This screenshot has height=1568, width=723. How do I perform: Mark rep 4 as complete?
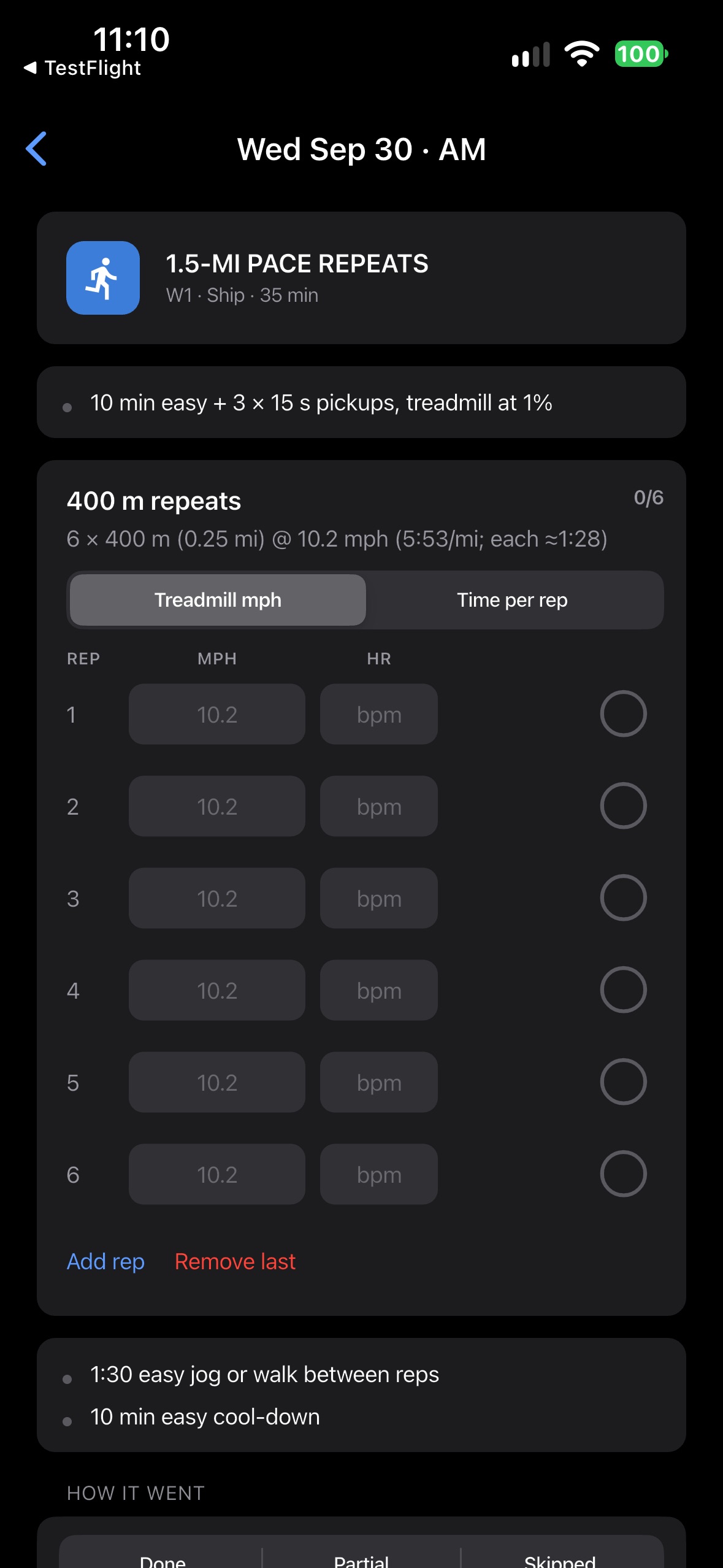pos(623,990)
